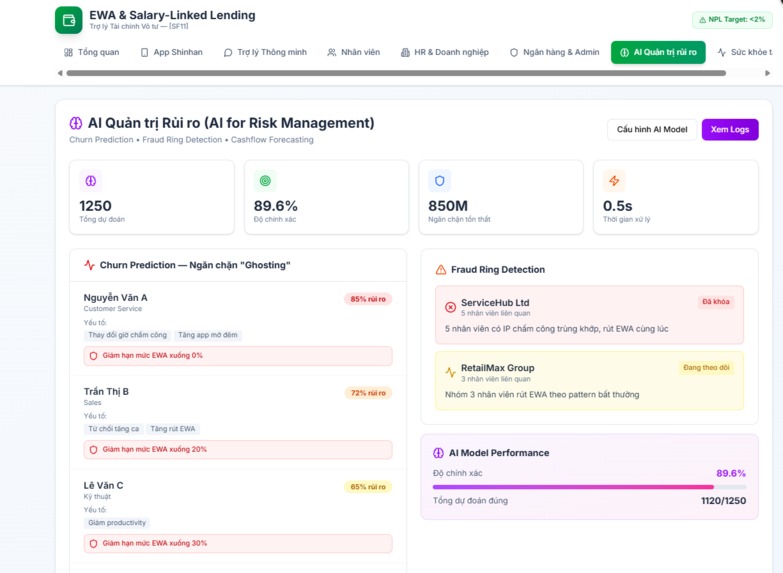This screenshot has width=783, height=573.
Task: Click the red pulse icon beside Churn Prediction
Action: [89, 265]
